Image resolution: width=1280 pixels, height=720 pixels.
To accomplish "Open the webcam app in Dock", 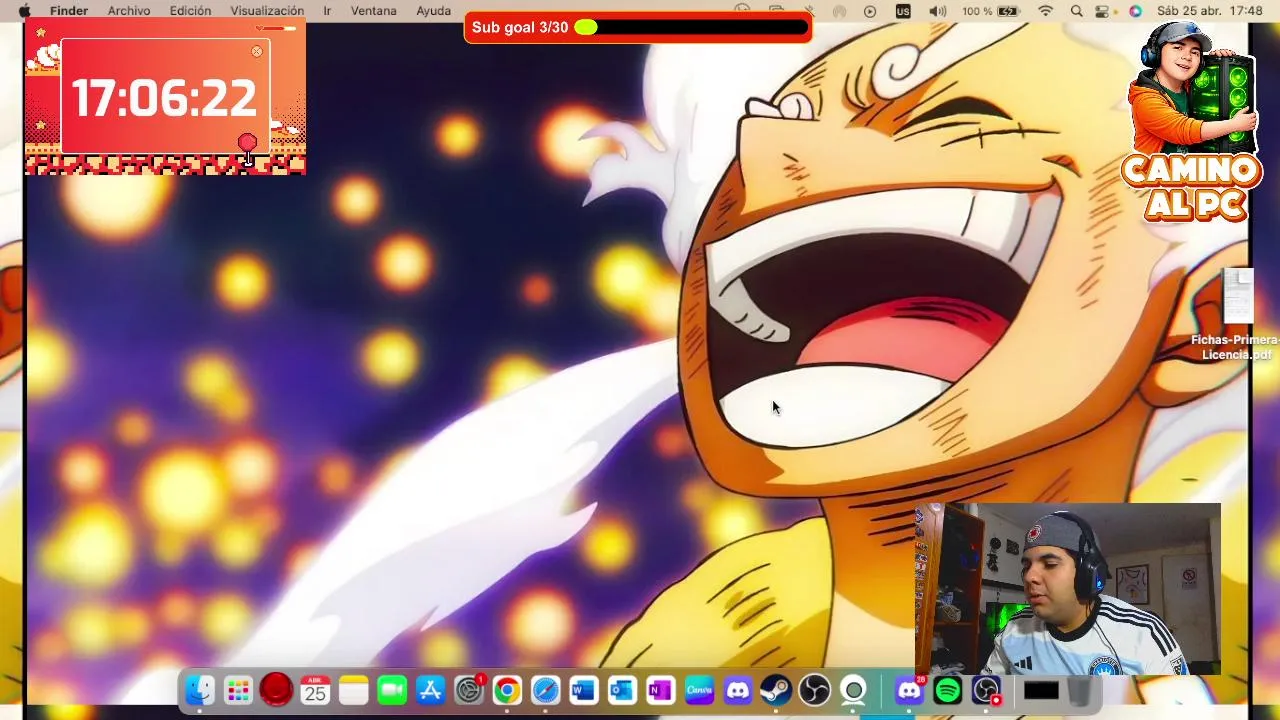I will [x=853, y=690].
